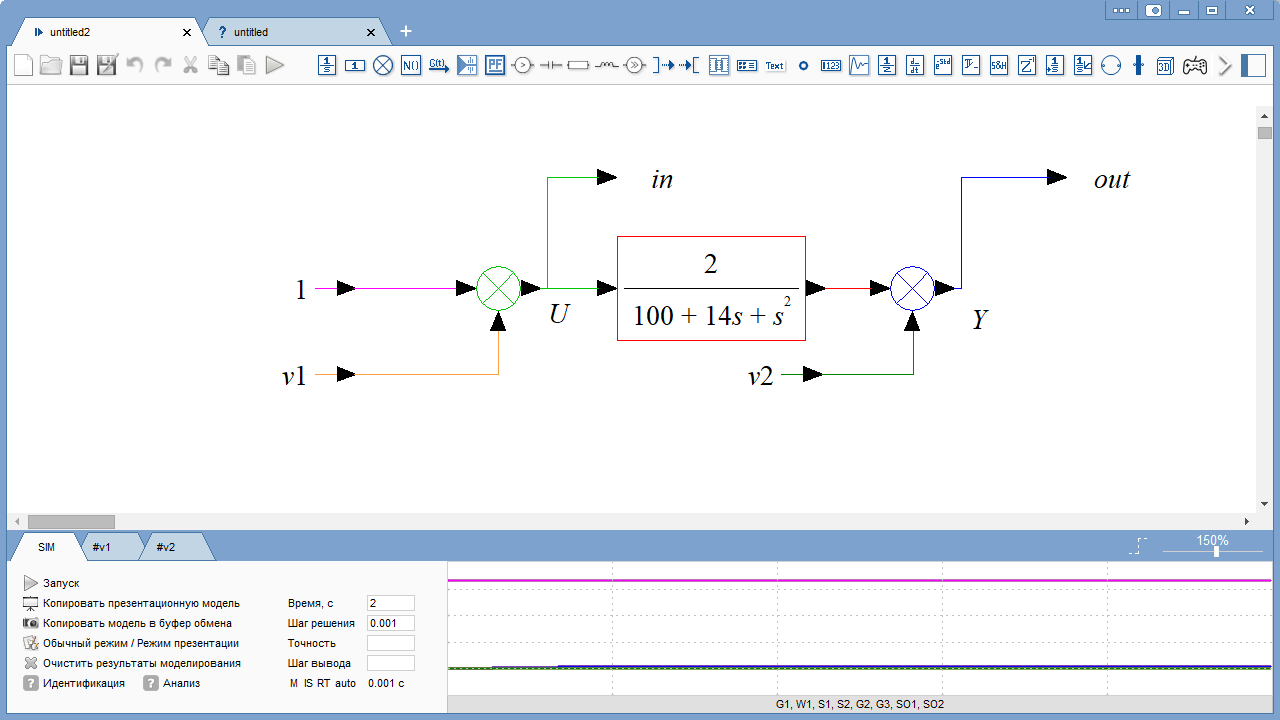This screenshot has width=1280, height=720.
Task: Open the SIM tab in the bottom panel
Action: click(47, 547)
